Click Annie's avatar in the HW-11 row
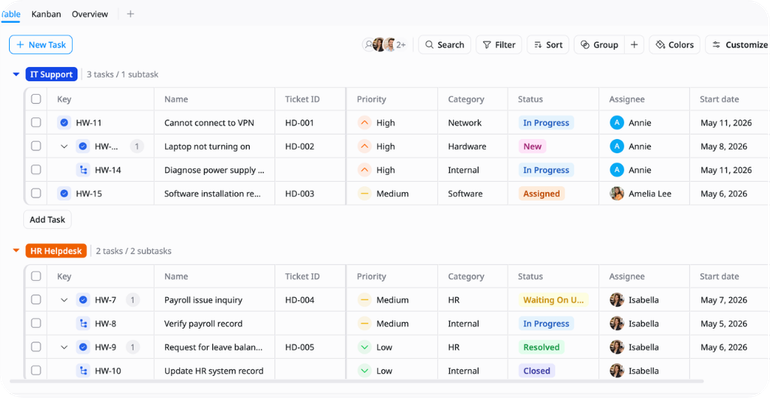This screenshot has width=771, height=398. [617, 123]
